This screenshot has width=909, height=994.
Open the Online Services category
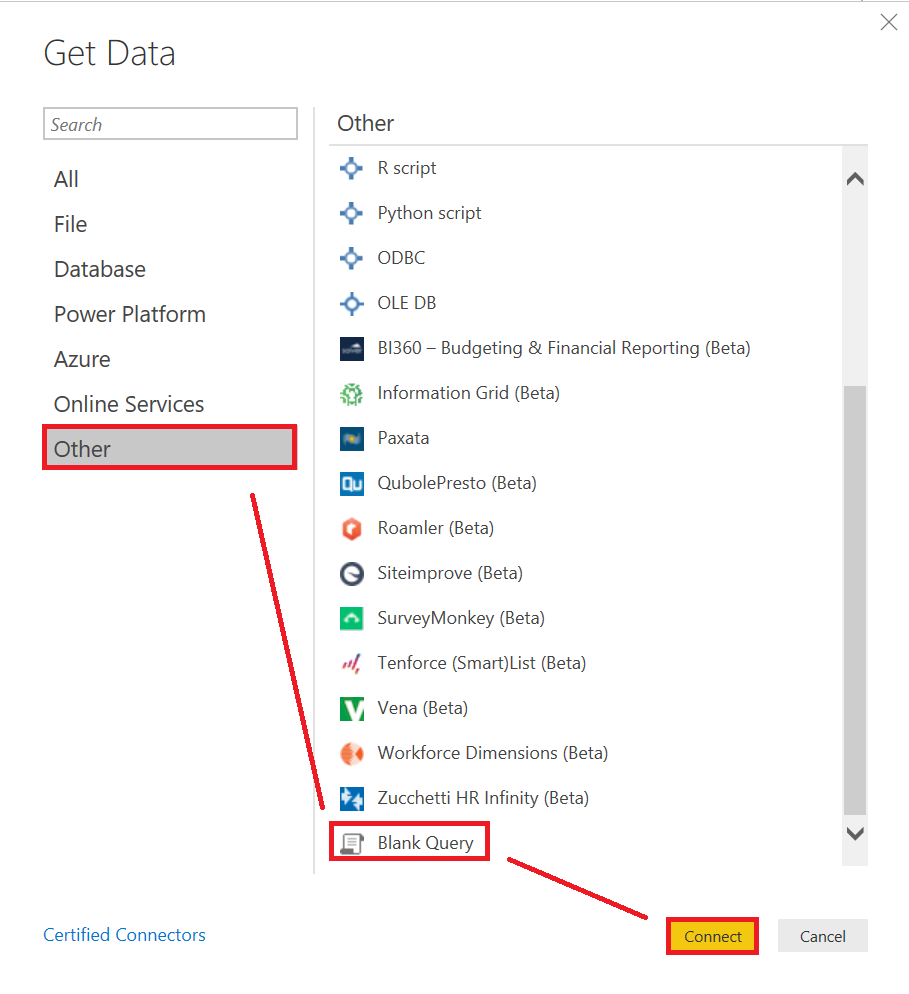point(129,404)
